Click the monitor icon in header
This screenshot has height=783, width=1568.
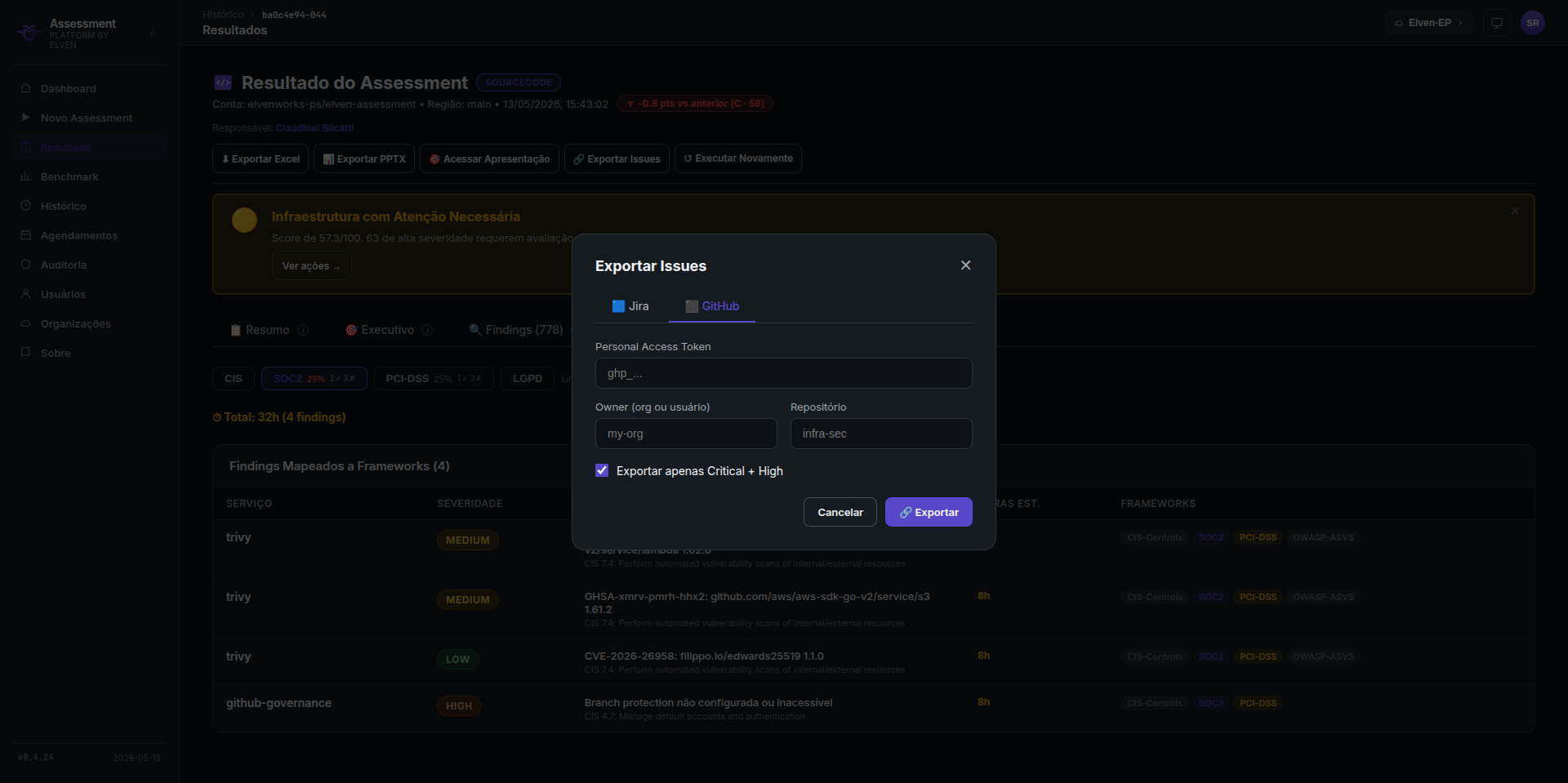[x=1496, y=23]
